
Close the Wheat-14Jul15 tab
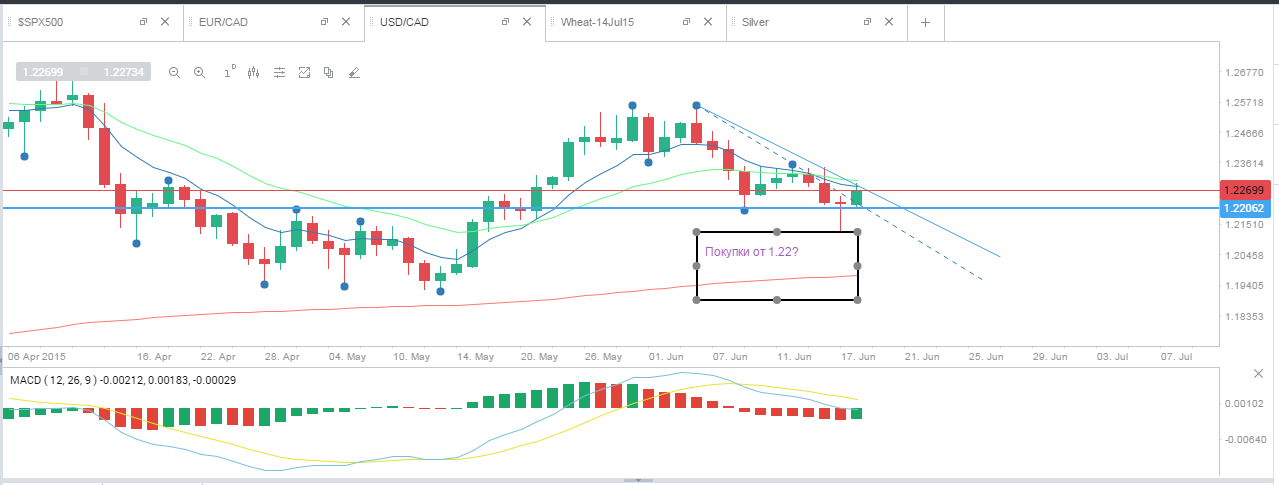click(708, 22)
